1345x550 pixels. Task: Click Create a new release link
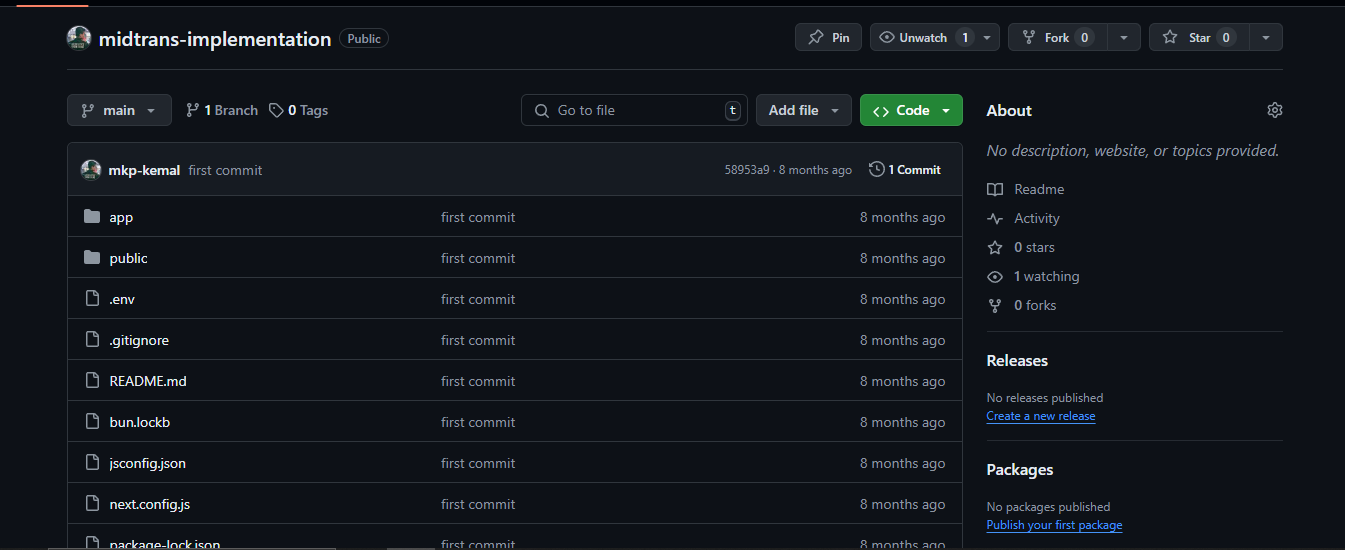(x=1040, y=416)
